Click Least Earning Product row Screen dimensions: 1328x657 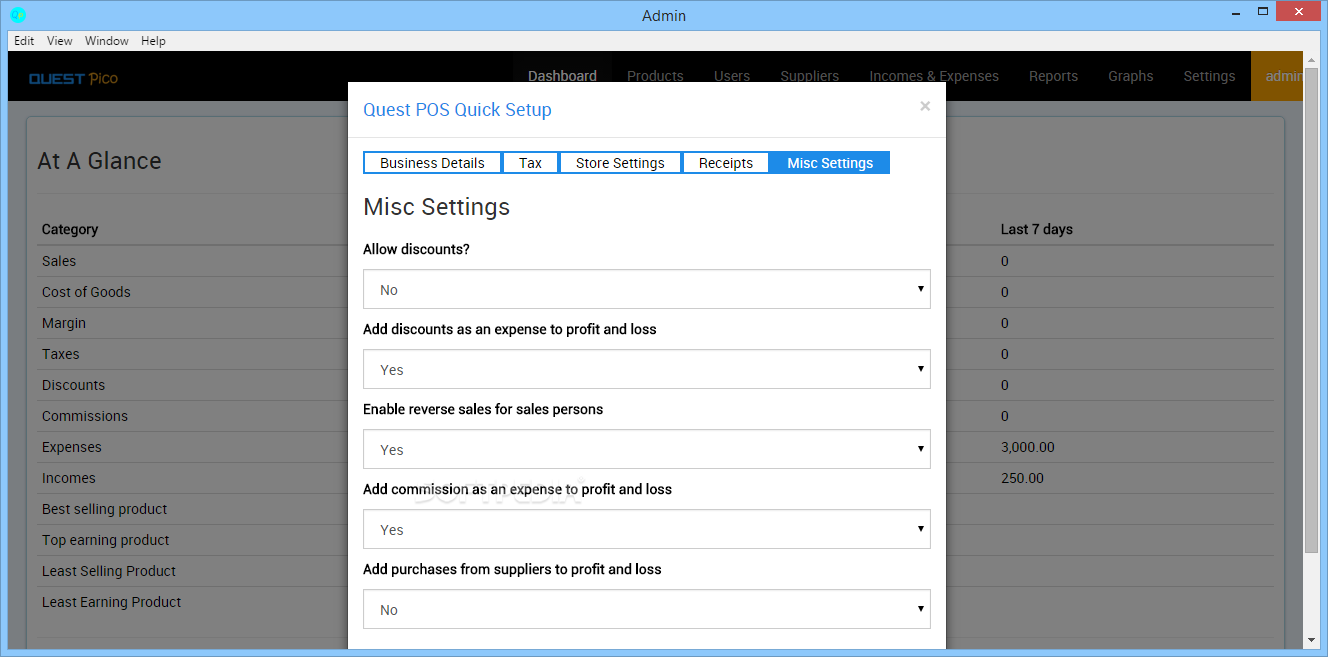click(x=112, y=602)
